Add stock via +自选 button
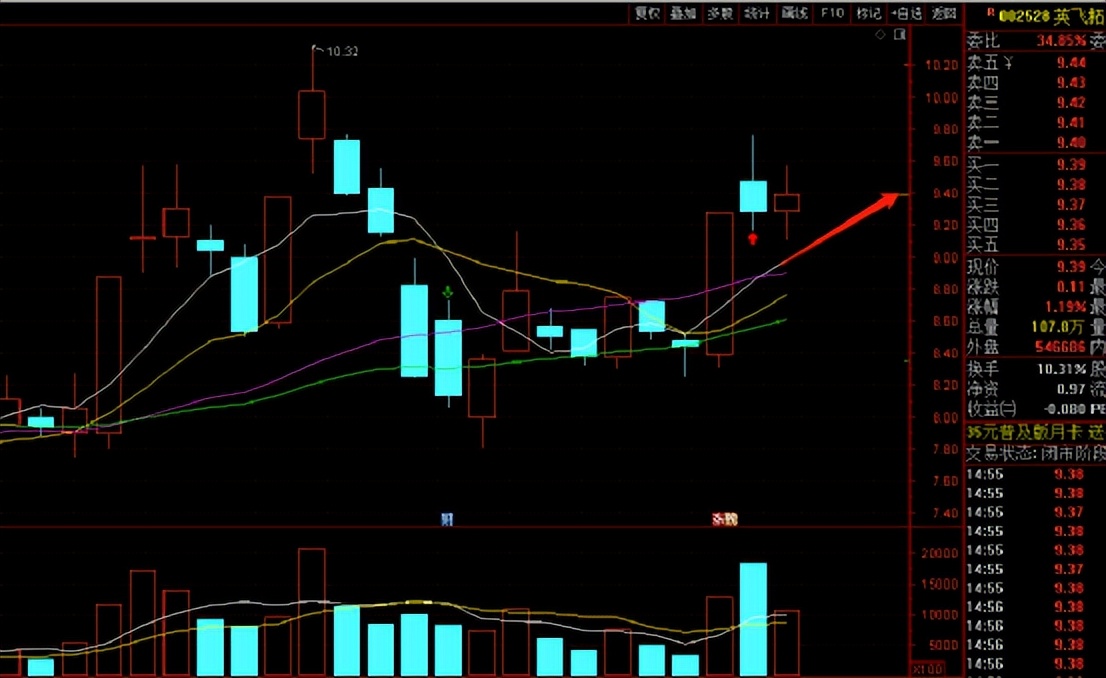This screenshot has width=1106, height=678. 906,13
